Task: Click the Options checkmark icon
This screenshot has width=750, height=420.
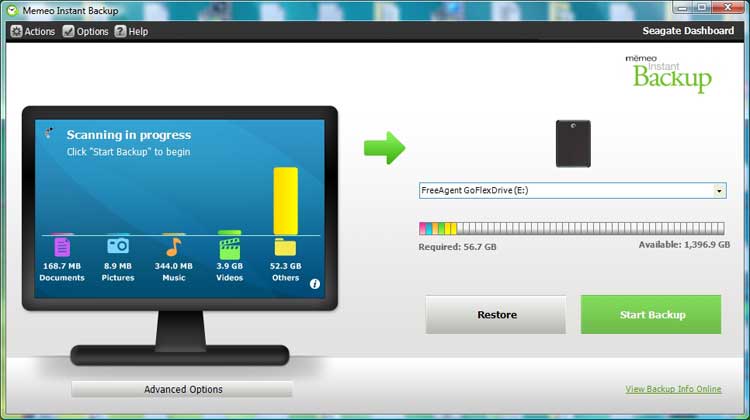Action: (x=68, y=32)
